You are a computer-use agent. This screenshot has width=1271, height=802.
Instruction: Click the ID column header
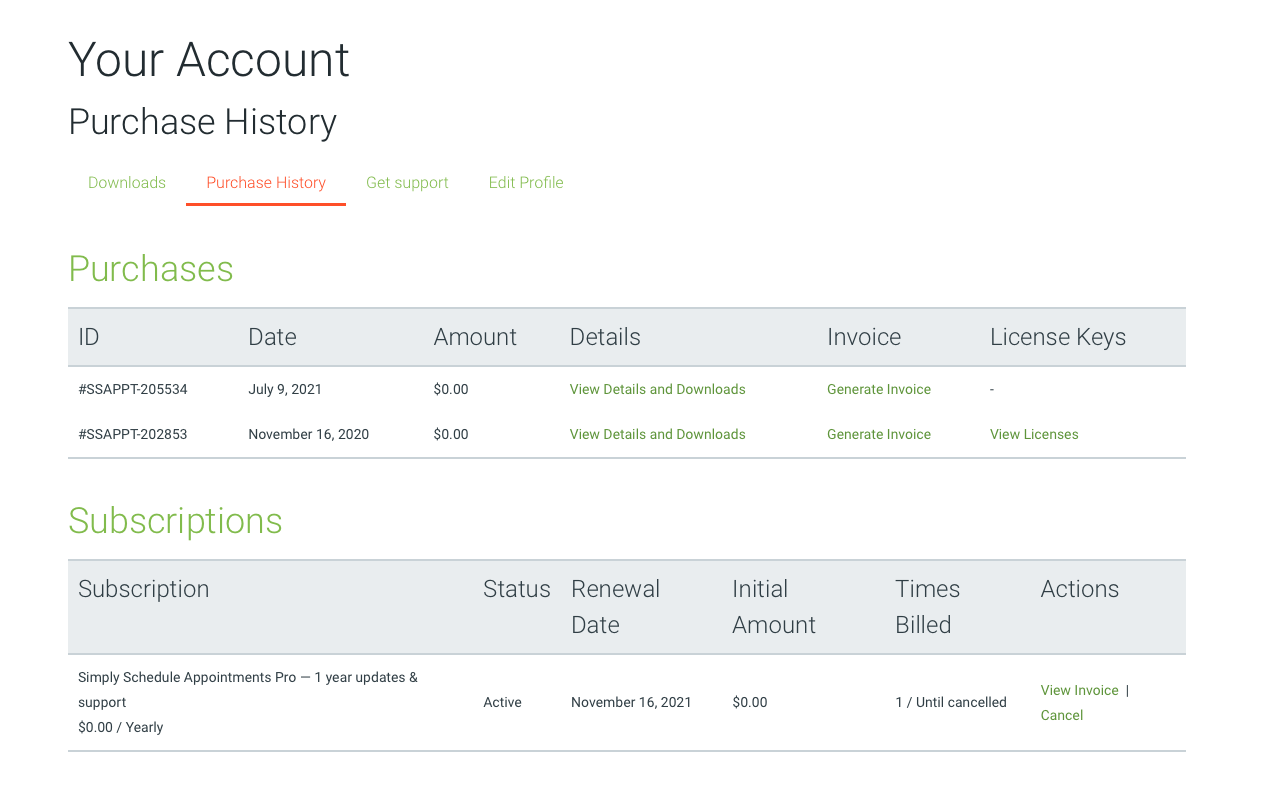point(88,337)
